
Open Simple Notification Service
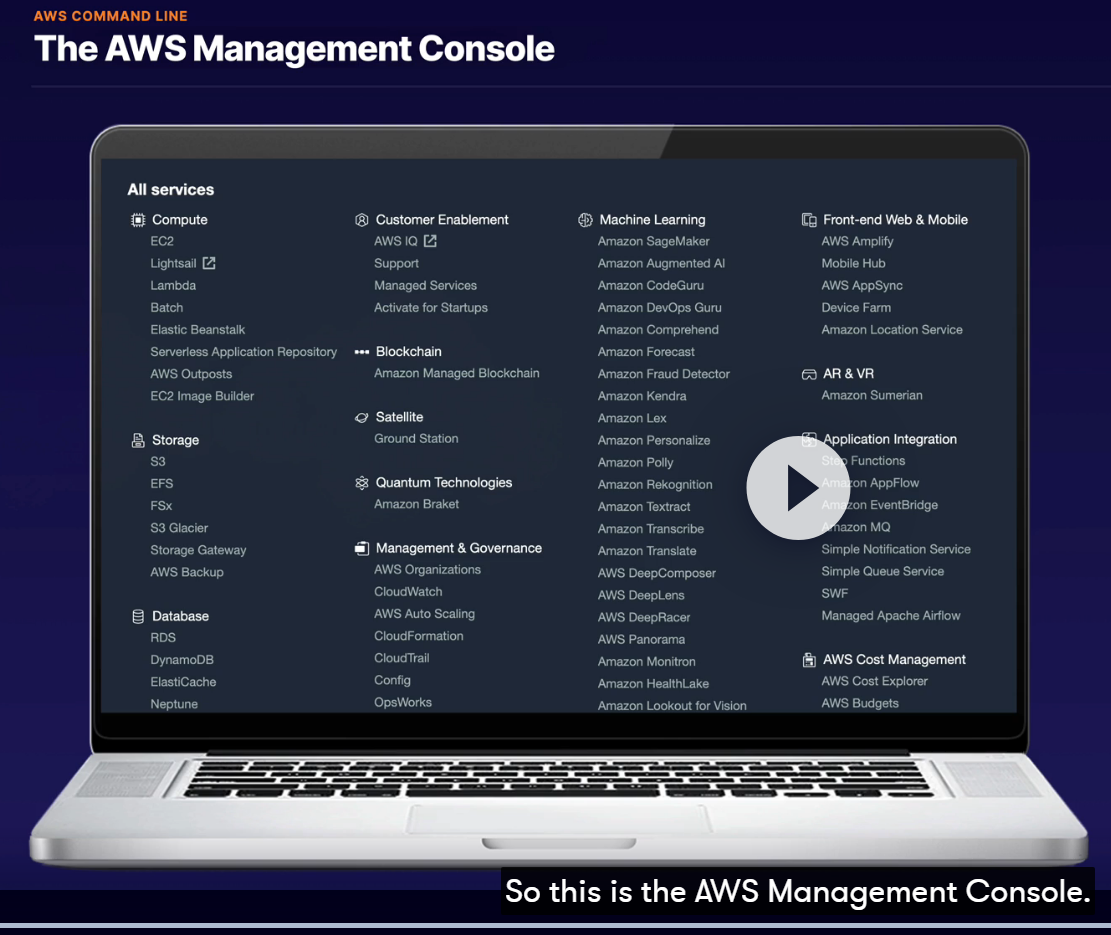(x=896, y=550)
